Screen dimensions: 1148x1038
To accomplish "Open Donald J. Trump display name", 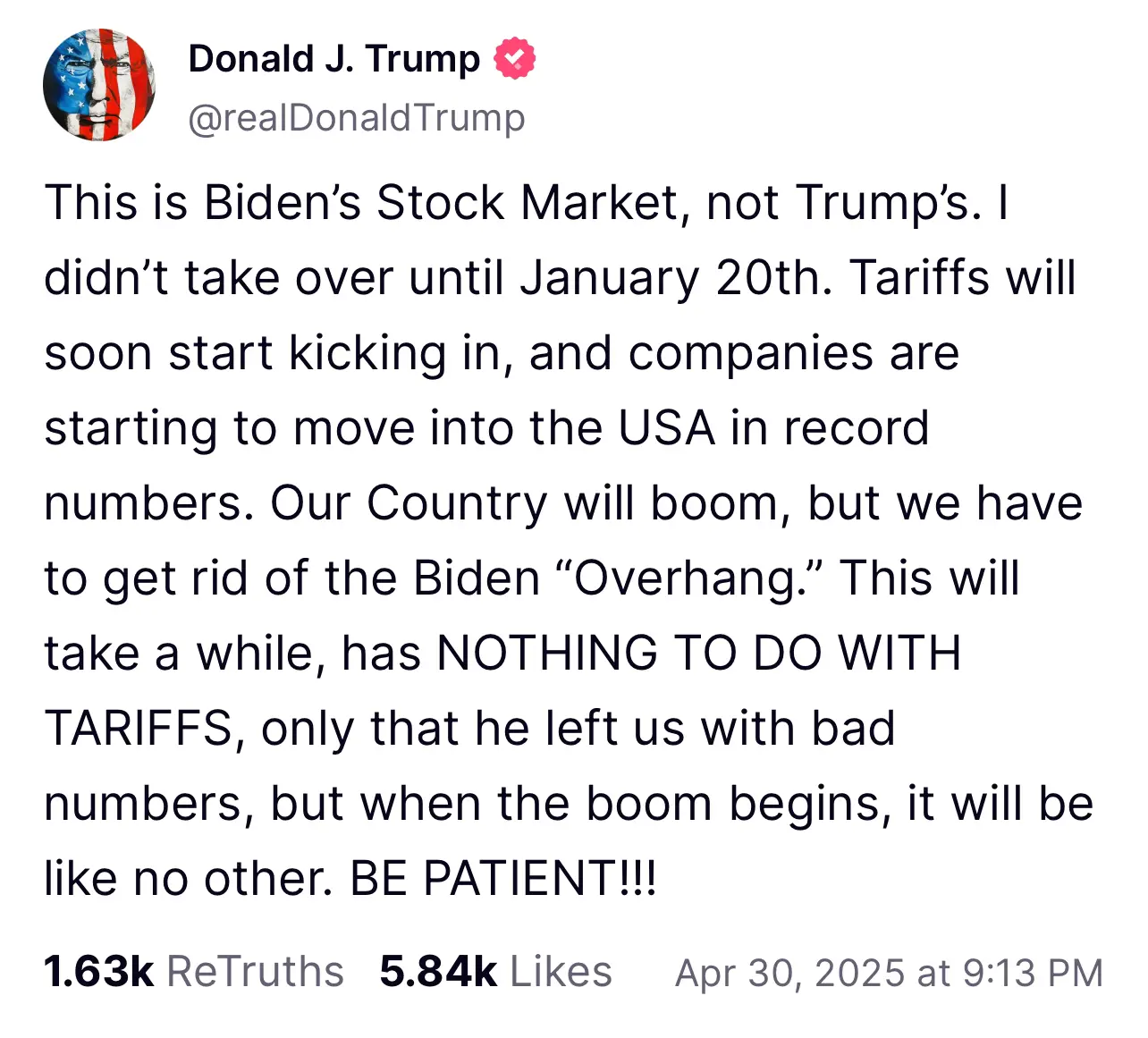I will [x=334, y=58].
